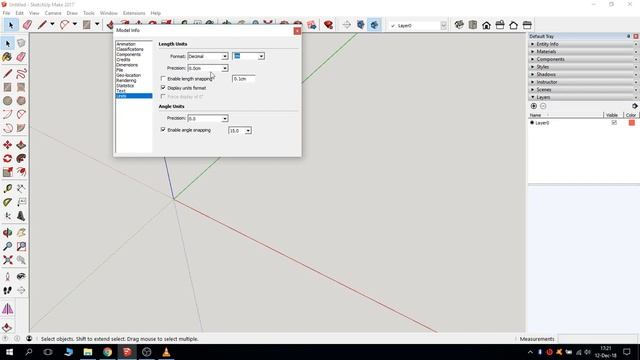Select Layer0 active layer radio button

(532, 122)
